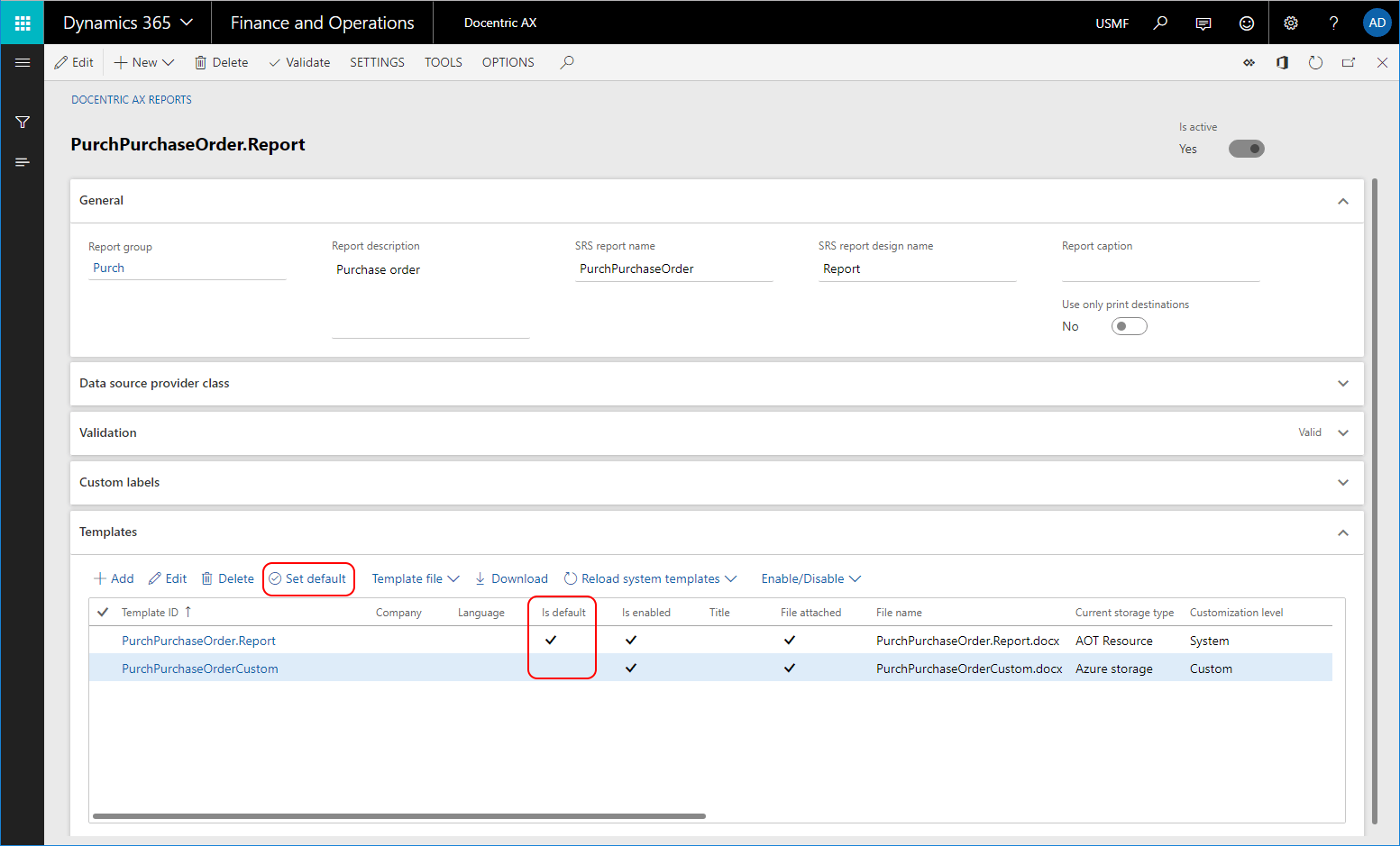Click the SRS report name field
The width and height of the screenshot is (1400, 846).
coord(673,268)
